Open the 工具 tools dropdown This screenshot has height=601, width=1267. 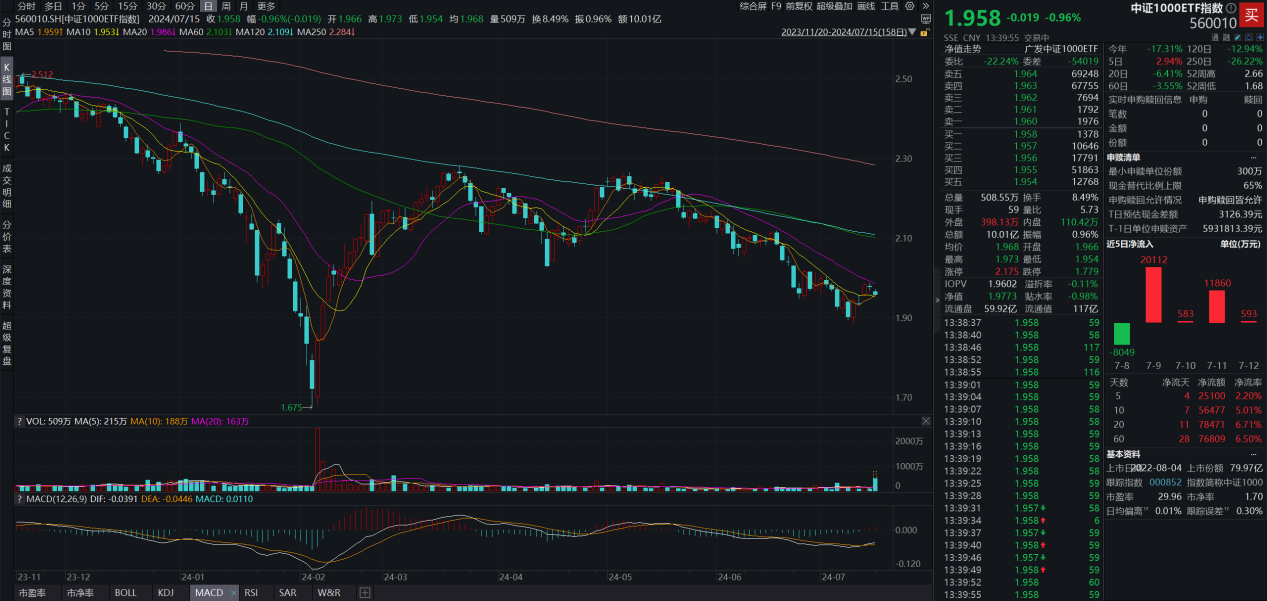click(891, 6)
